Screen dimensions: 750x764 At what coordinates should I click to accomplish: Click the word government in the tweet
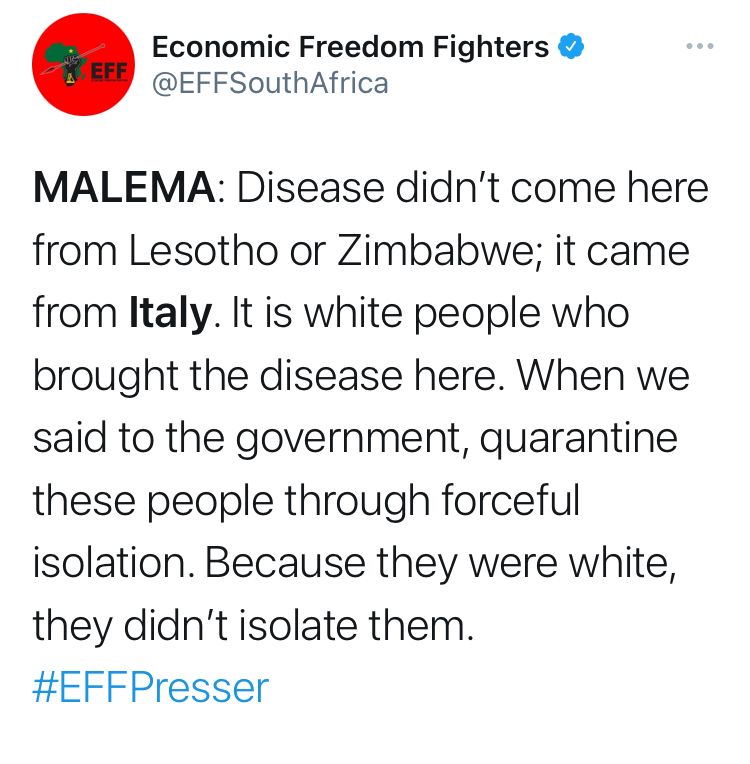348,439
